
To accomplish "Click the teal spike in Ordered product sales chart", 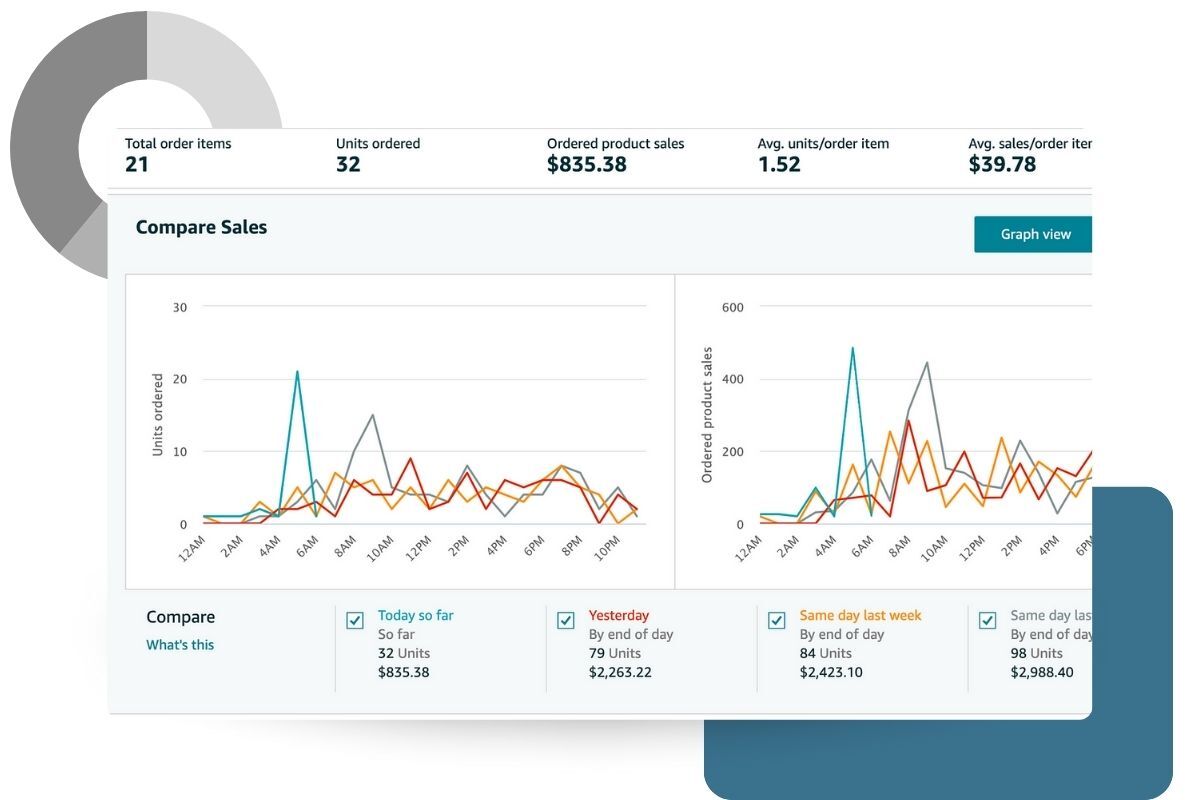I will (852, 349).
